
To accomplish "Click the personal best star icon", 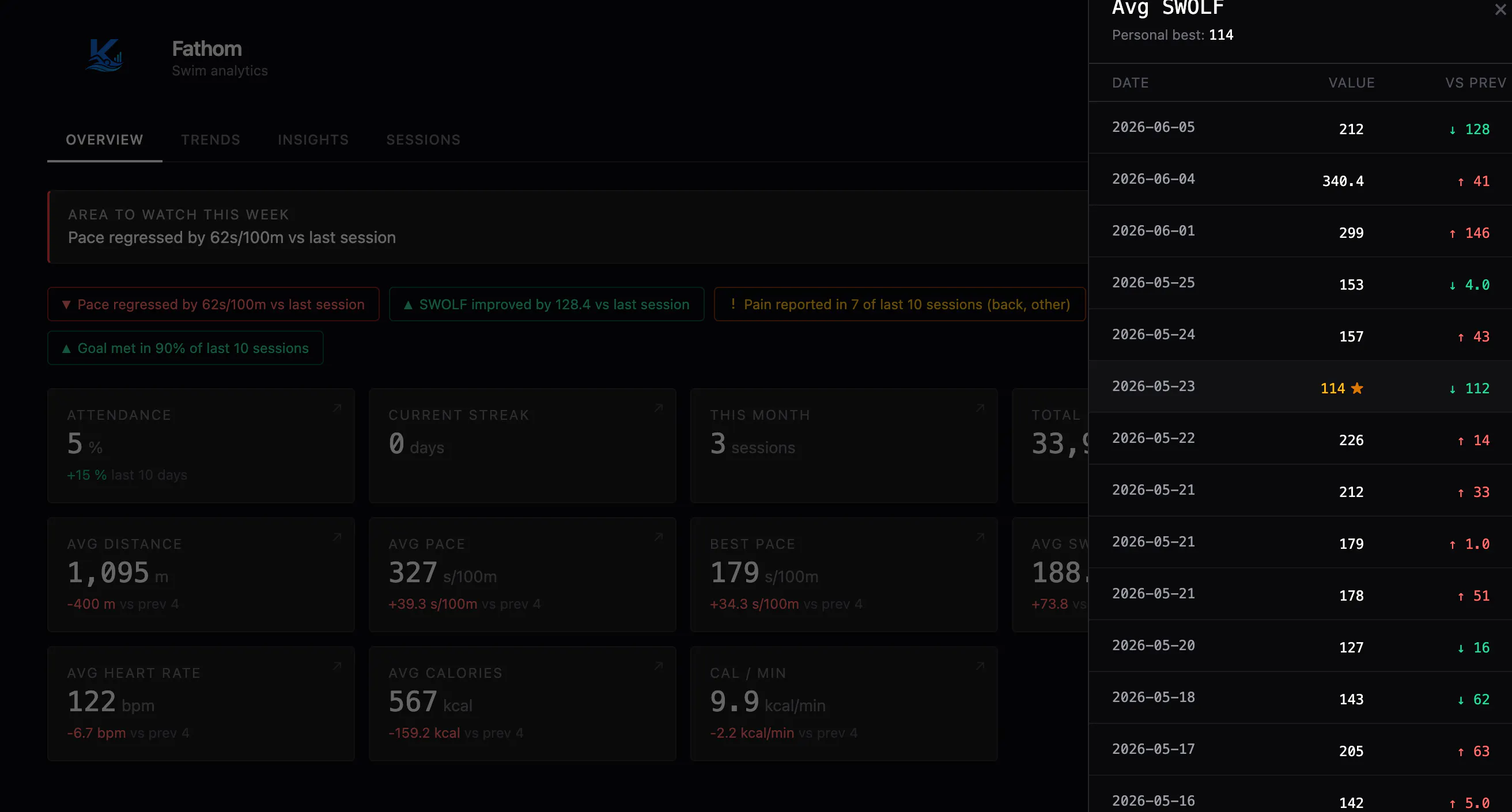I will click(1356, 388).
